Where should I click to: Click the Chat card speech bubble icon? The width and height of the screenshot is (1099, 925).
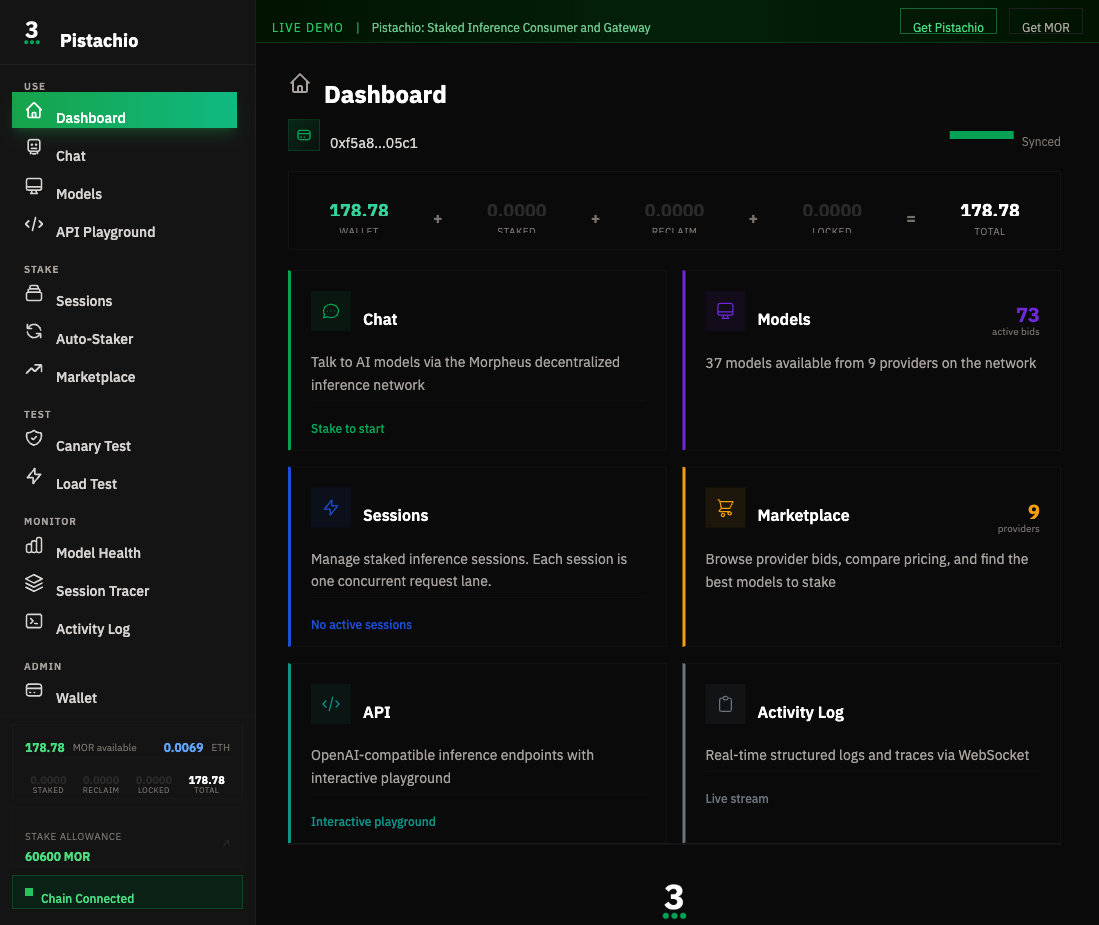[x=331, y=311]
